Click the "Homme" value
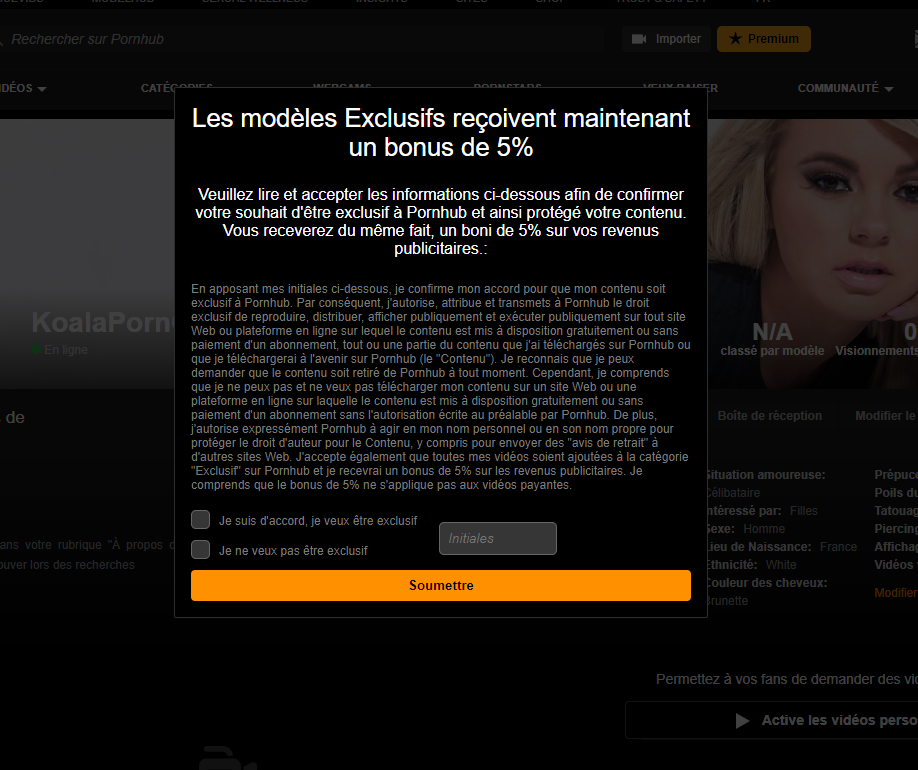The height and width of the screenshot is (770, 918). coord(764,529)
